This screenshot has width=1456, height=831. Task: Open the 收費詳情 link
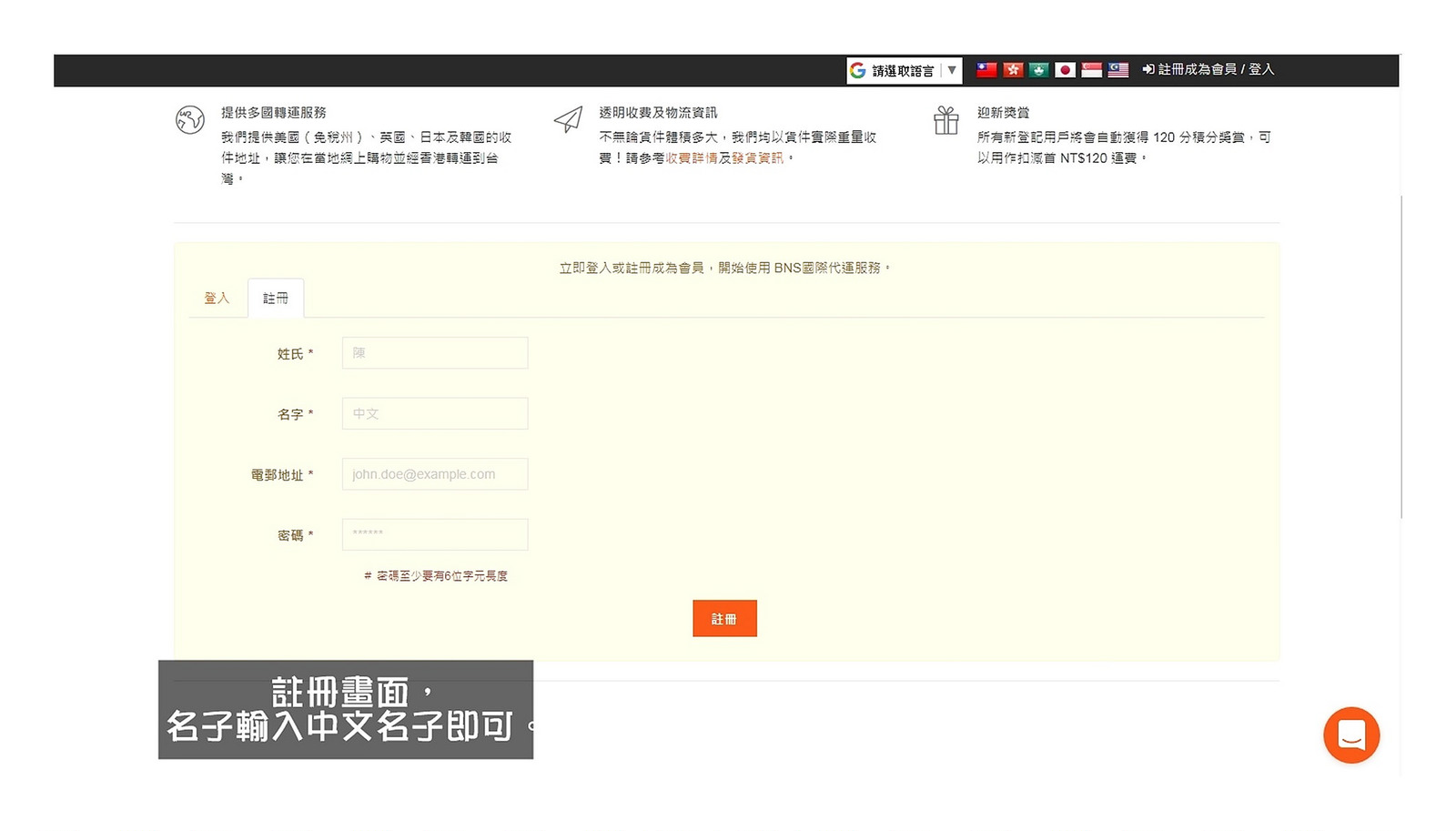pyautogui.click(x=692, y=158)
